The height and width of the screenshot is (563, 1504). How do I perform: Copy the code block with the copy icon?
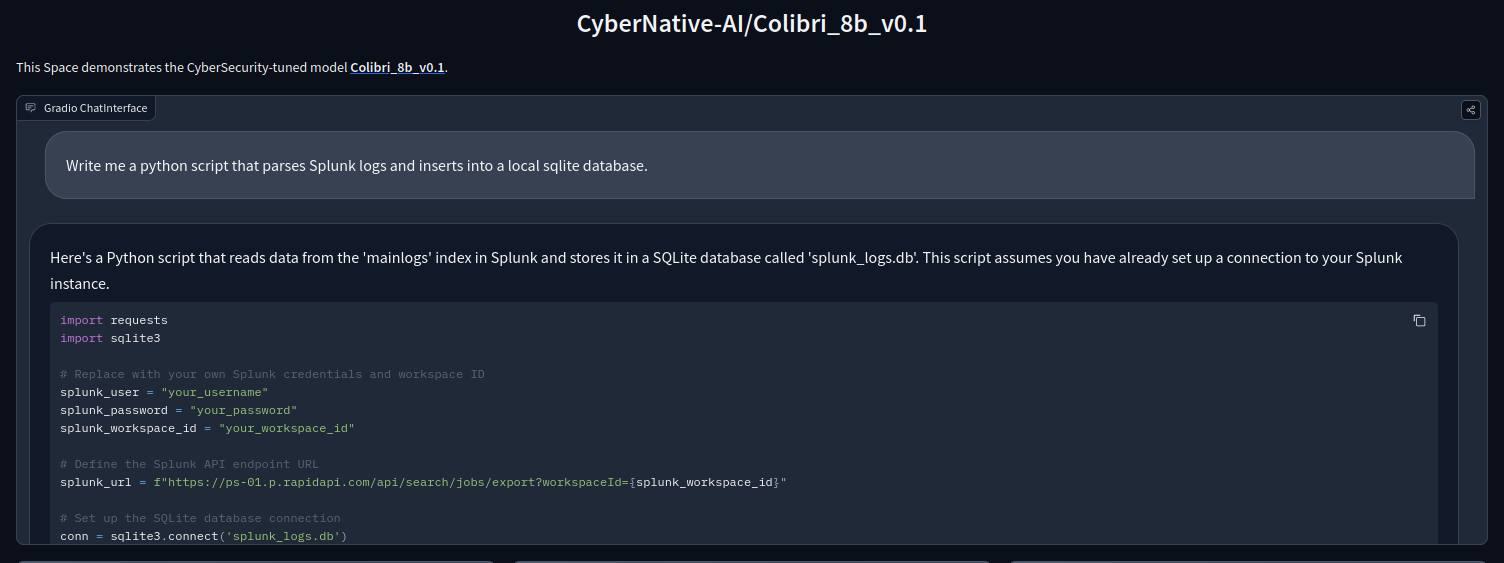(x=1419, y=321)
